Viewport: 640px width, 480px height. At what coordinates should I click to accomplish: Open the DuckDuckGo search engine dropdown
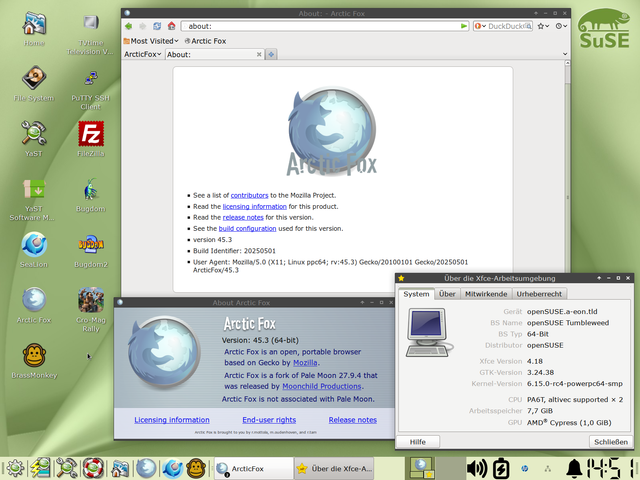[480, 26]
